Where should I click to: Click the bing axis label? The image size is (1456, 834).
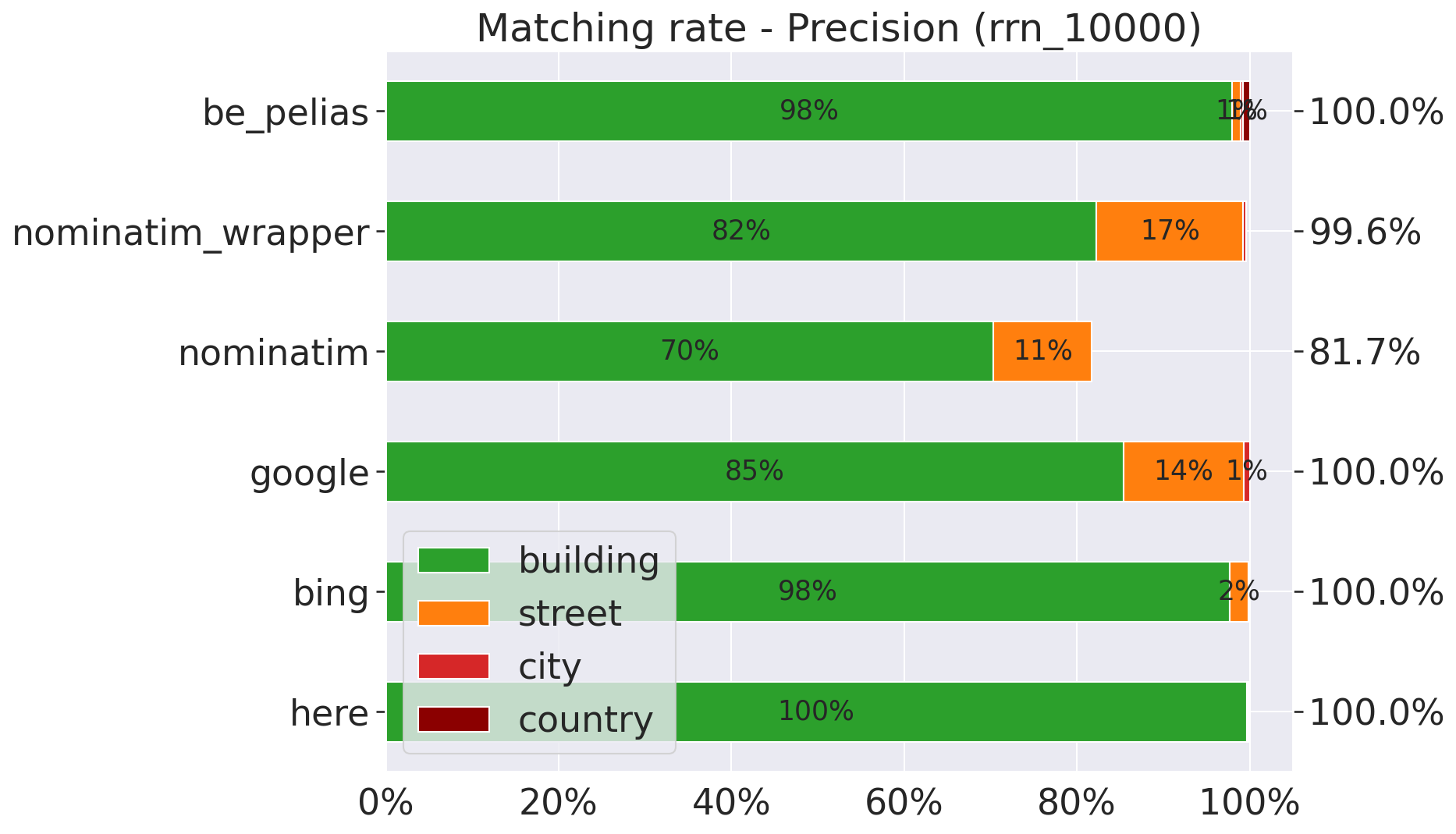pyautogui.click(x=331, y=593)
